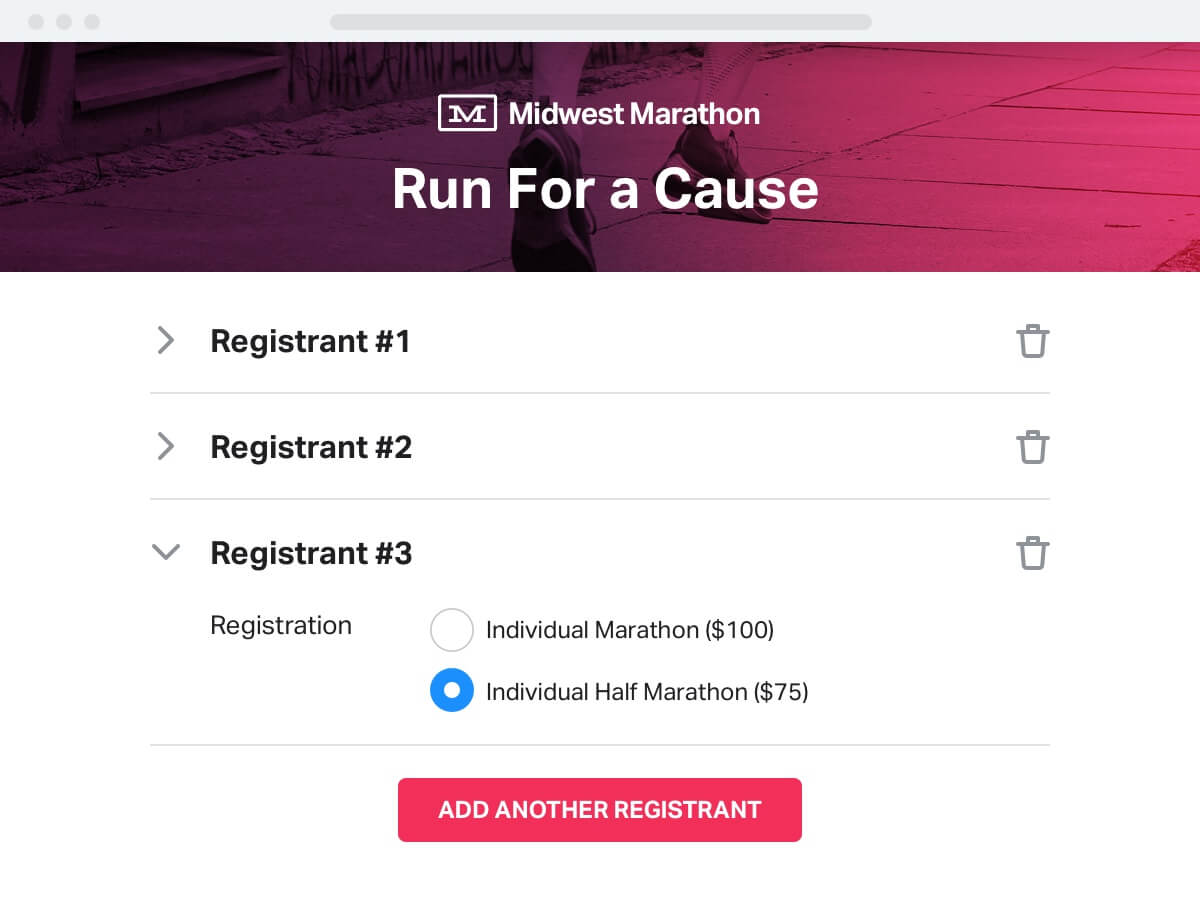Viewport: 1200px width, 906px height.
Task: Collapse the Registrant #3 section
Action: (166, 552)
